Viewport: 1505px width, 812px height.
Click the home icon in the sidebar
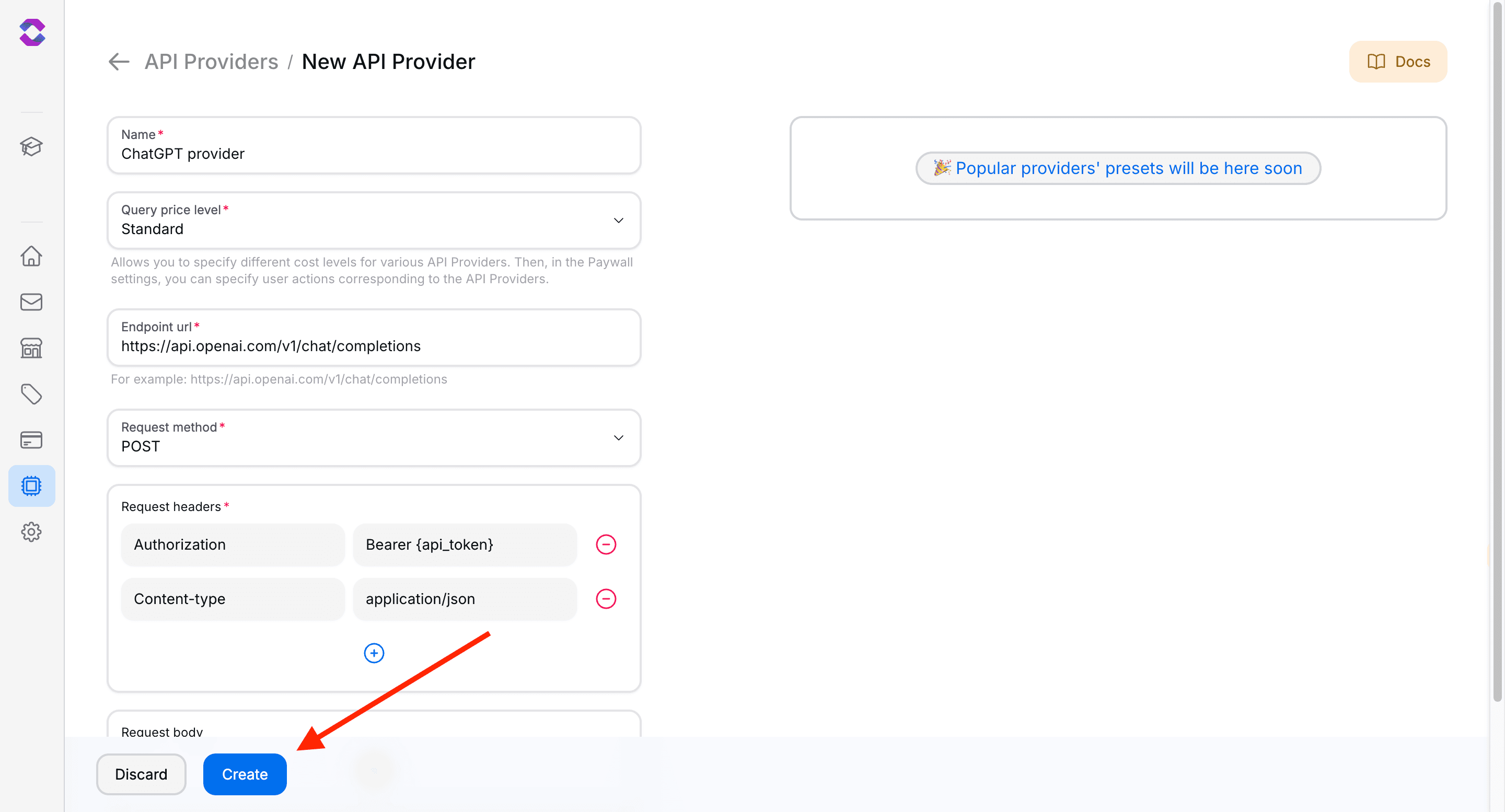[x=31, y=256]
